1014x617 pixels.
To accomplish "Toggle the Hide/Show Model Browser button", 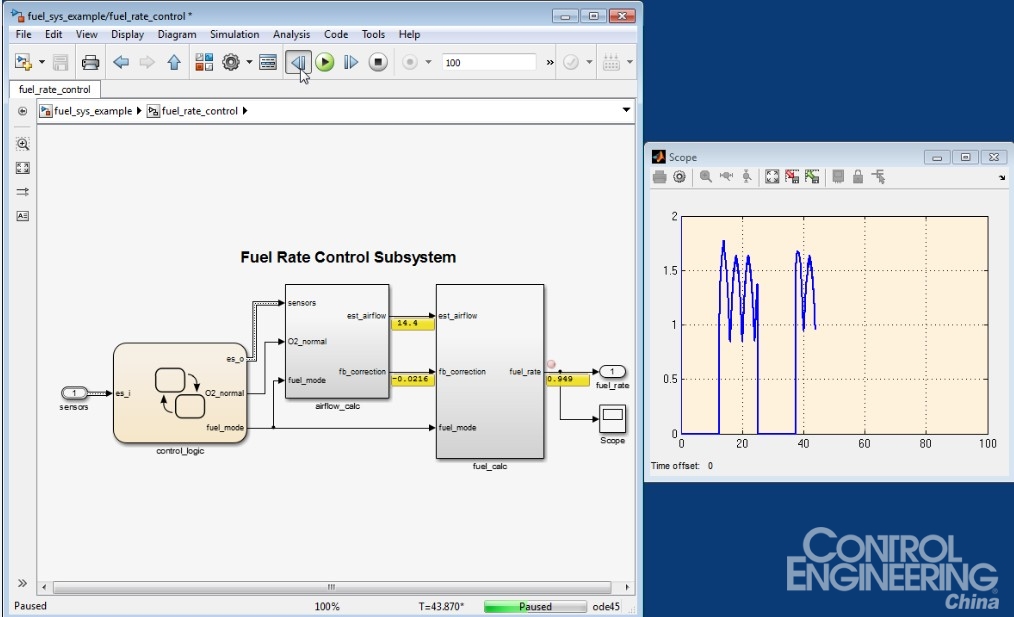I will (22, 111).
